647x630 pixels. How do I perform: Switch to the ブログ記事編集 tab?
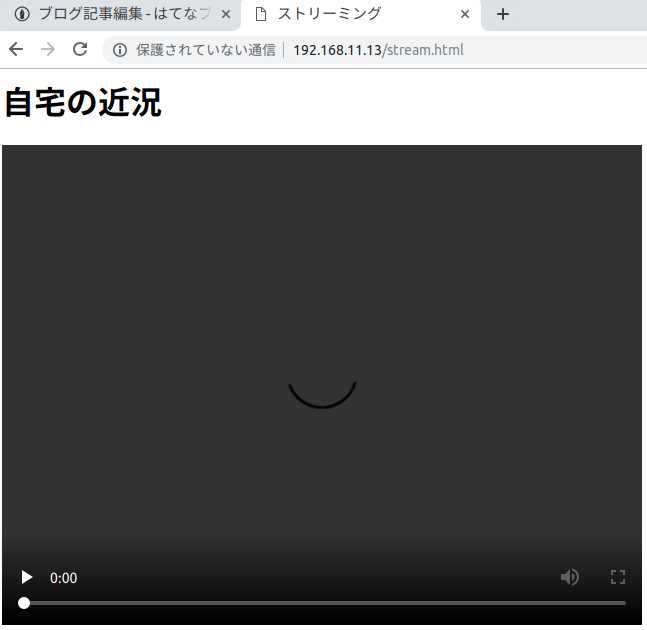tap(120, 15)
